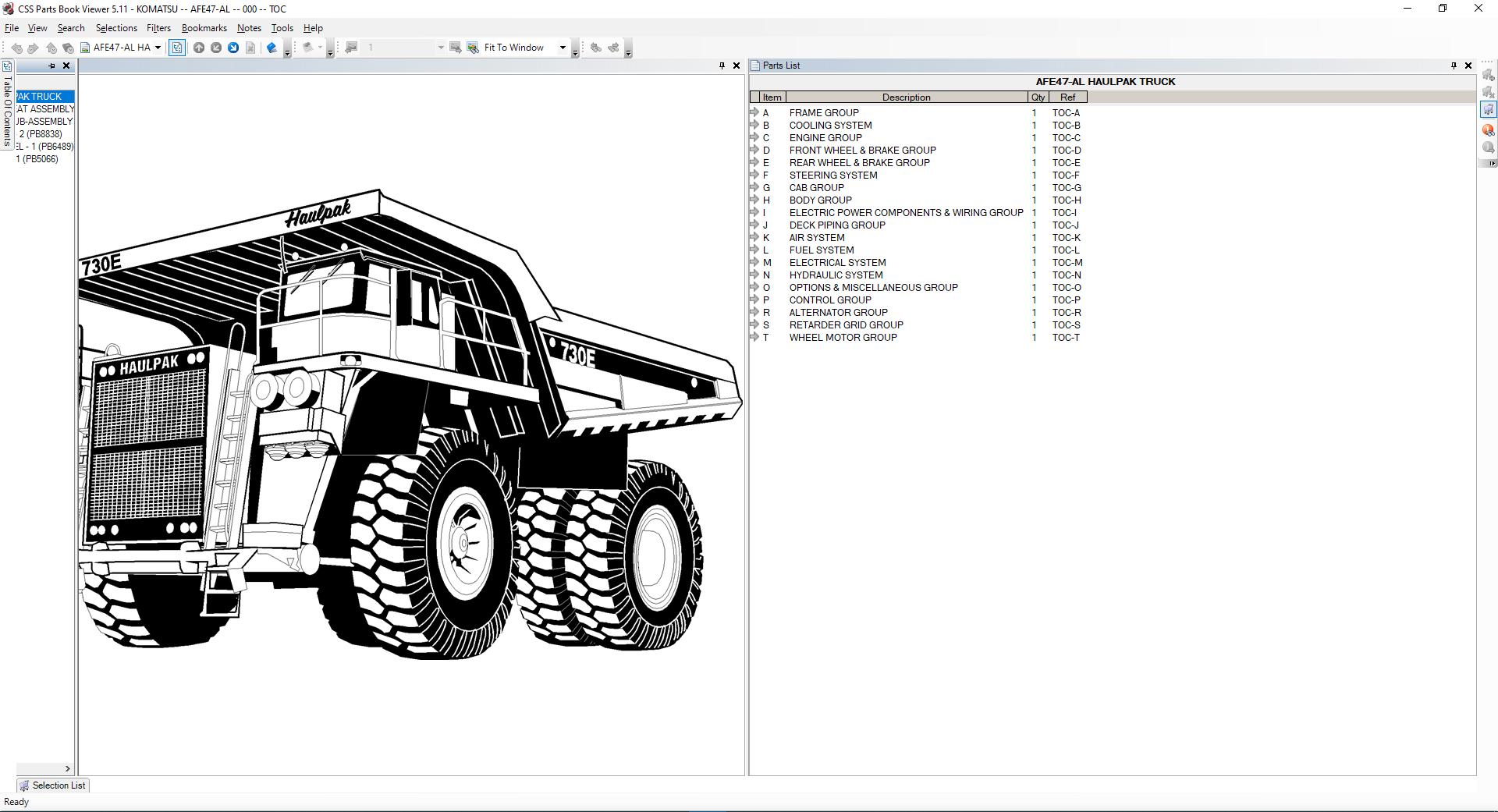Click inside the page number field
This screenshot has width=1498, height=812.
[x=398, y=48]
